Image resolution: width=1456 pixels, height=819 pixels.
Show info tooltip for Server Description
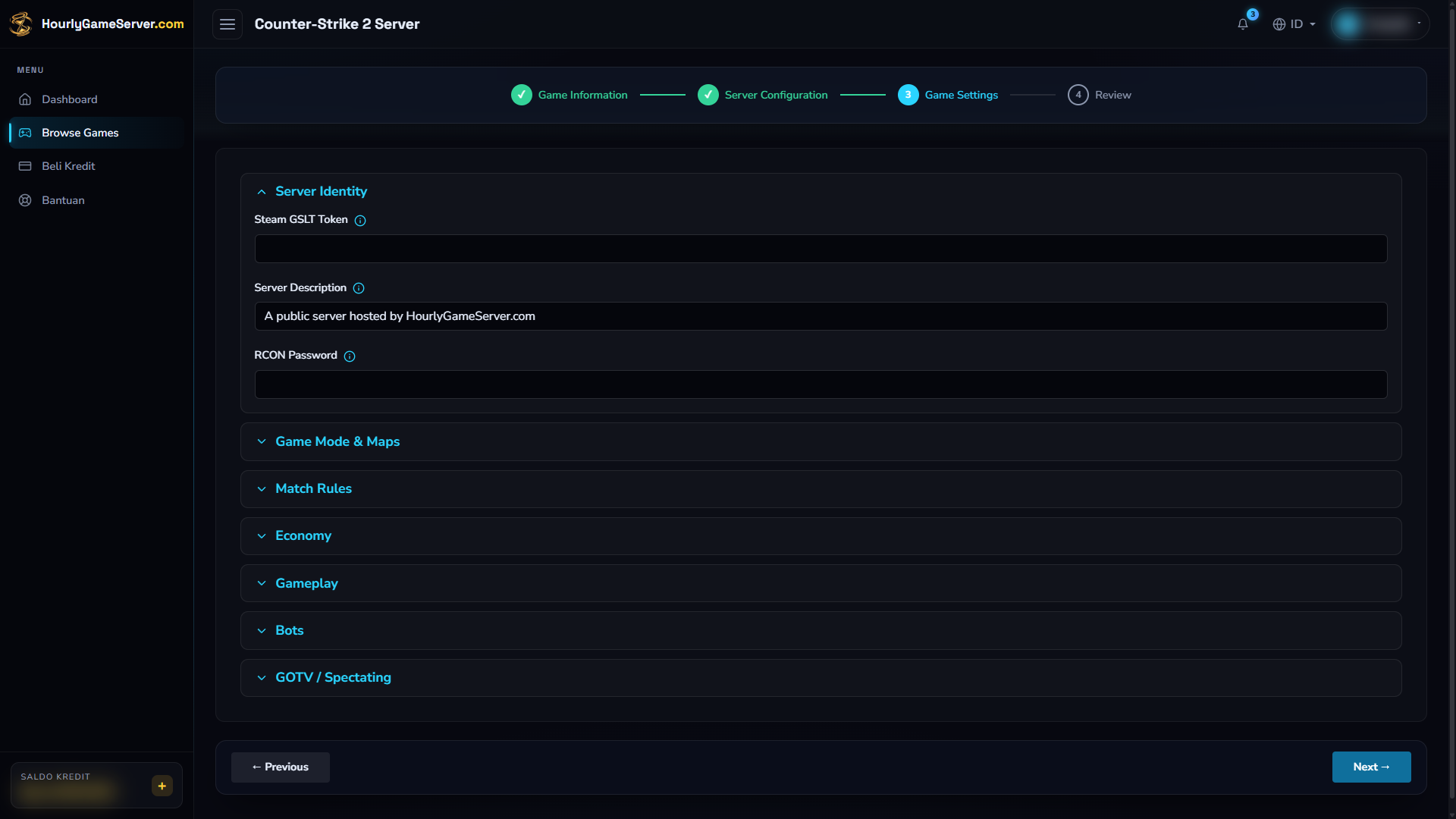tap(359, 288)
